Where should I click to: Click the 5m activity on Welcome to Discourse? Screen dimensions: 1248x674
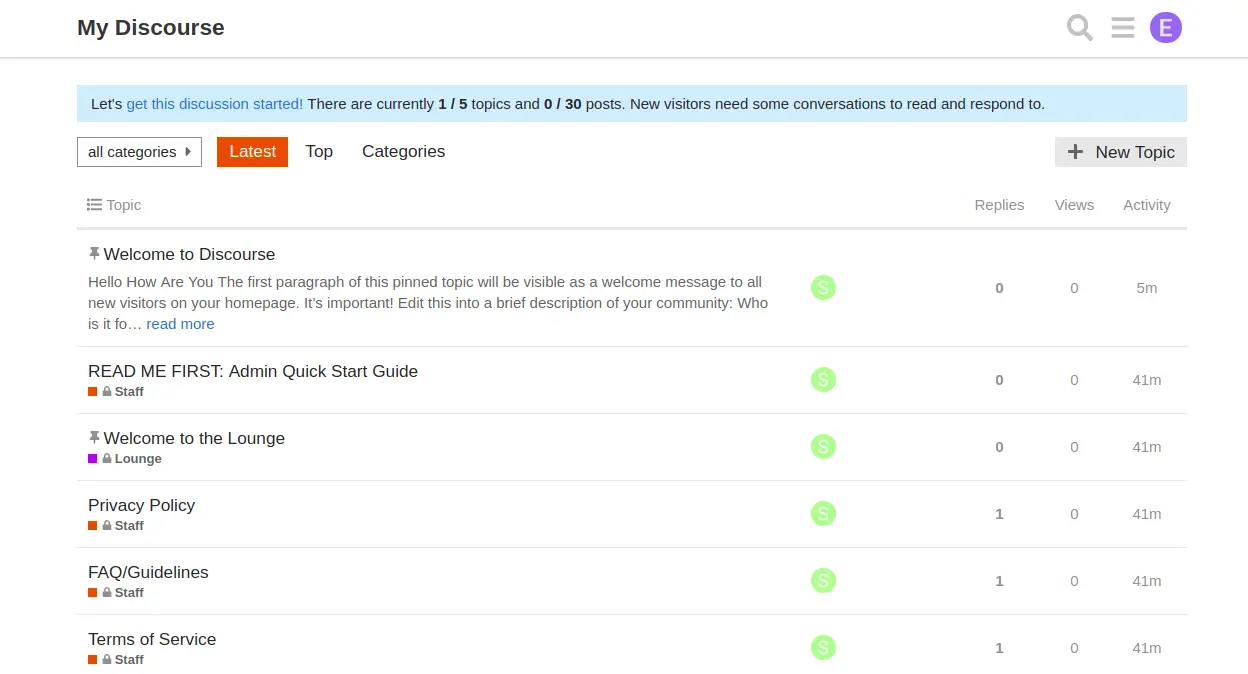(x=1147, y=288)
